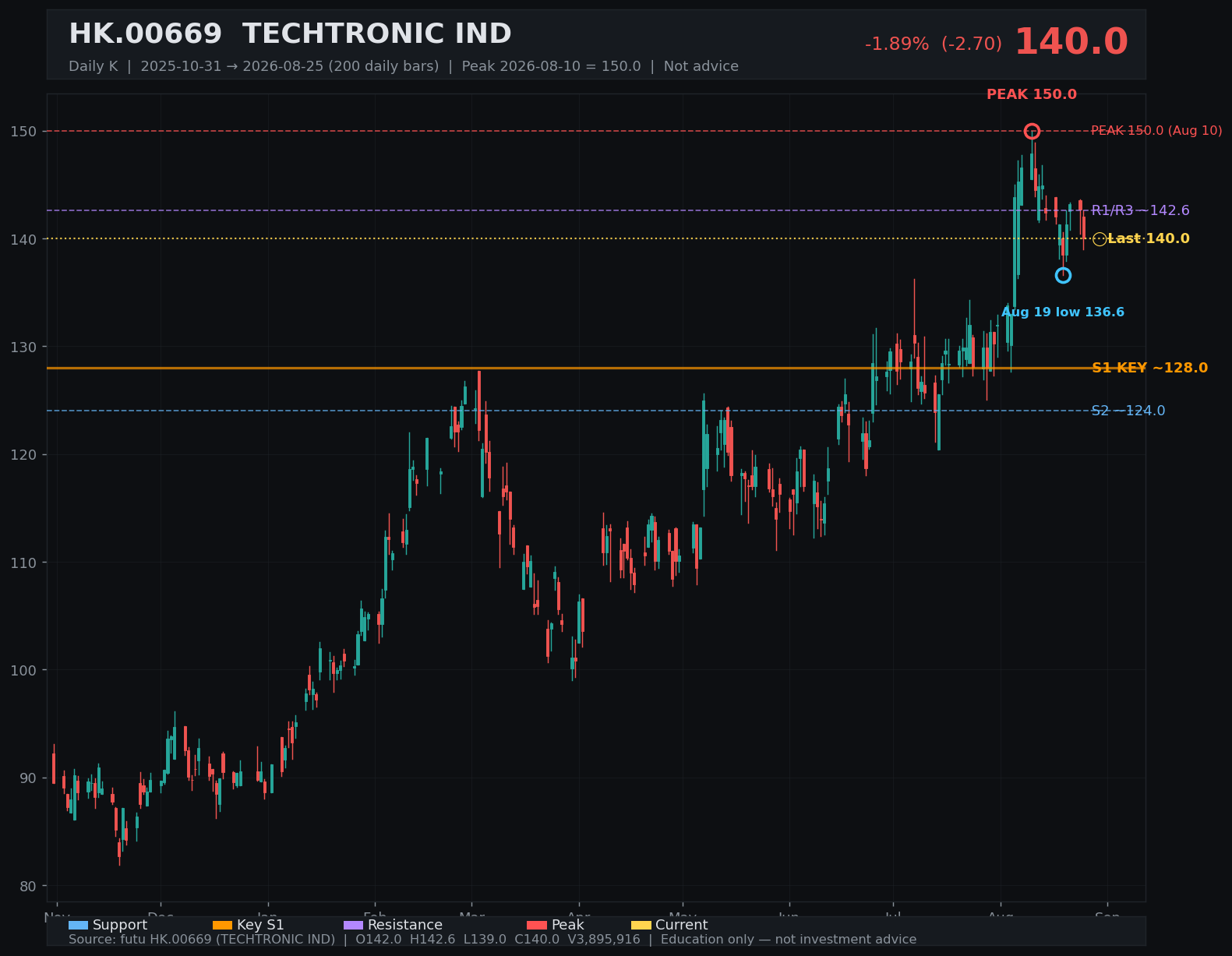Image resolution: width=1232 pixels, height=956 pixels.
Task: Click 'Peak 2026-08-10 = 150.0' in the header
Action: pyautogui.click(x=552, y=66)
